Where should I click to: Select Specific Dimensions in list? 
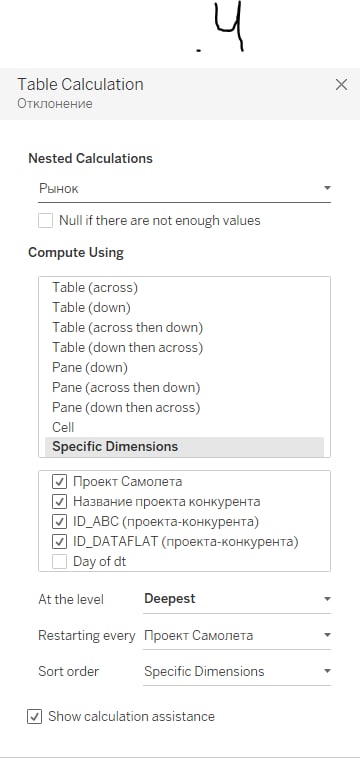(184, 447)
